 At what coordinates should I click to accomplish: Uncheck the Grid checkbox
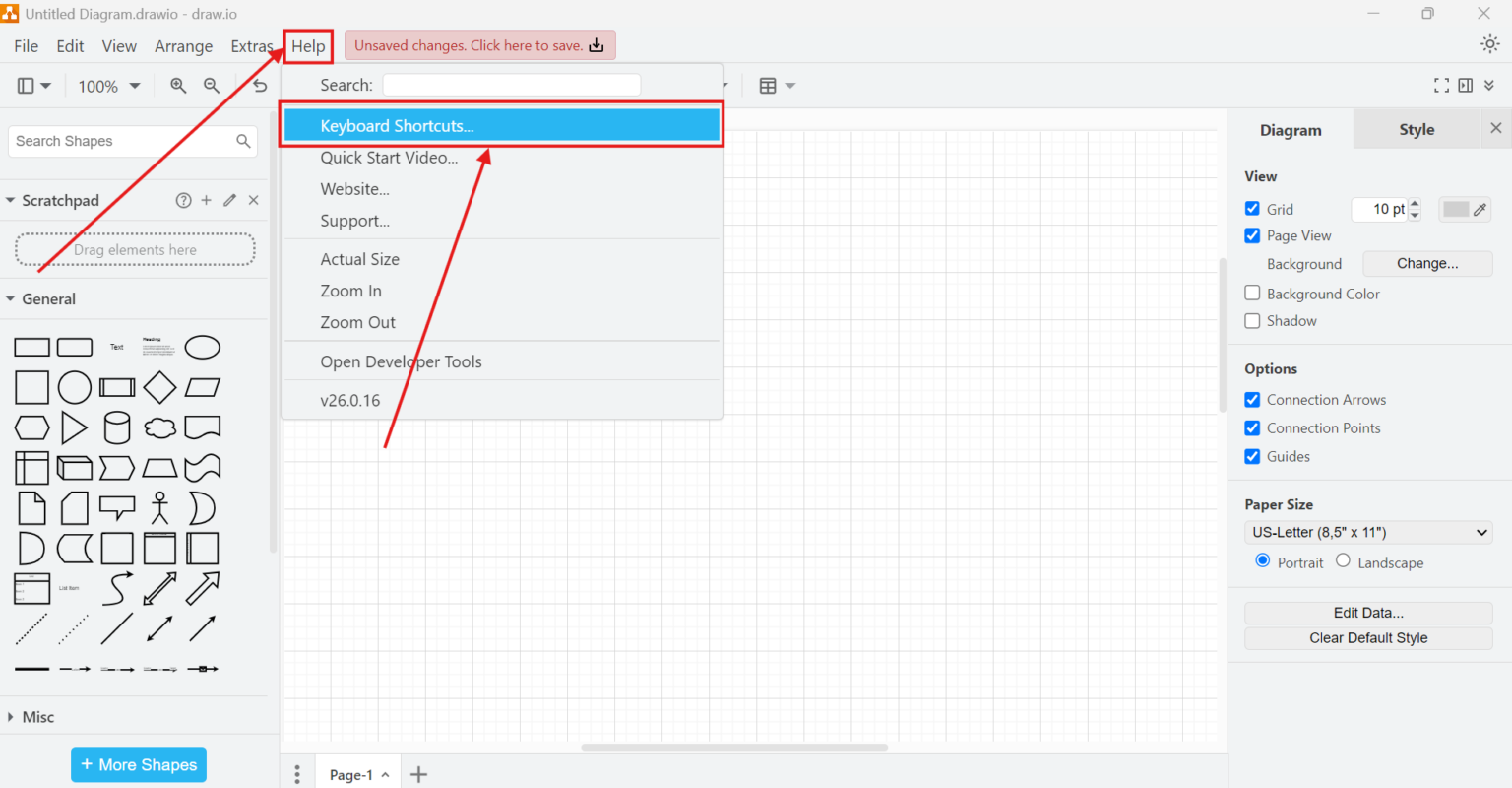pyautogui.click(x=1252, y=208)
